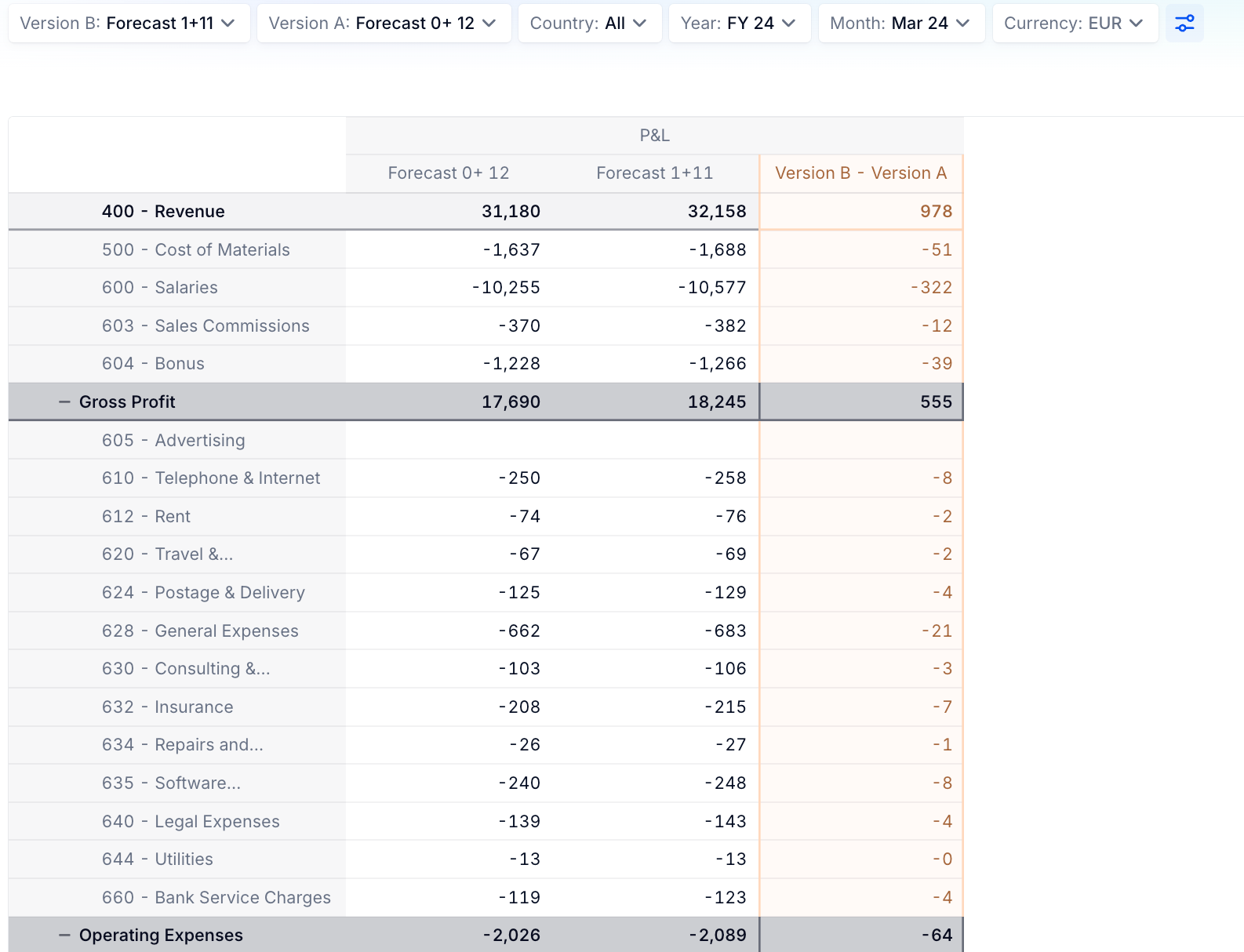1244x952 pixels.
Task: Click Cost of Materials value -1,688
Action: 718,250
